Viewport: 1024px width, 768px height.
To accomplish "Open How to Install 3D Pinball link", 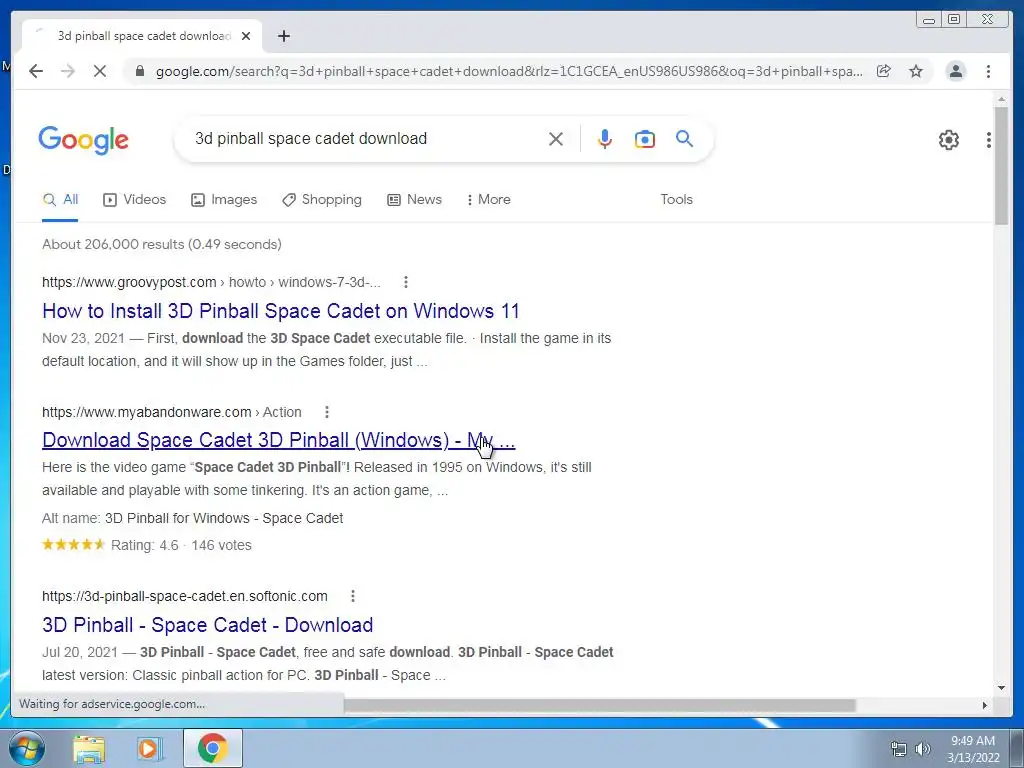I will 281,311.
